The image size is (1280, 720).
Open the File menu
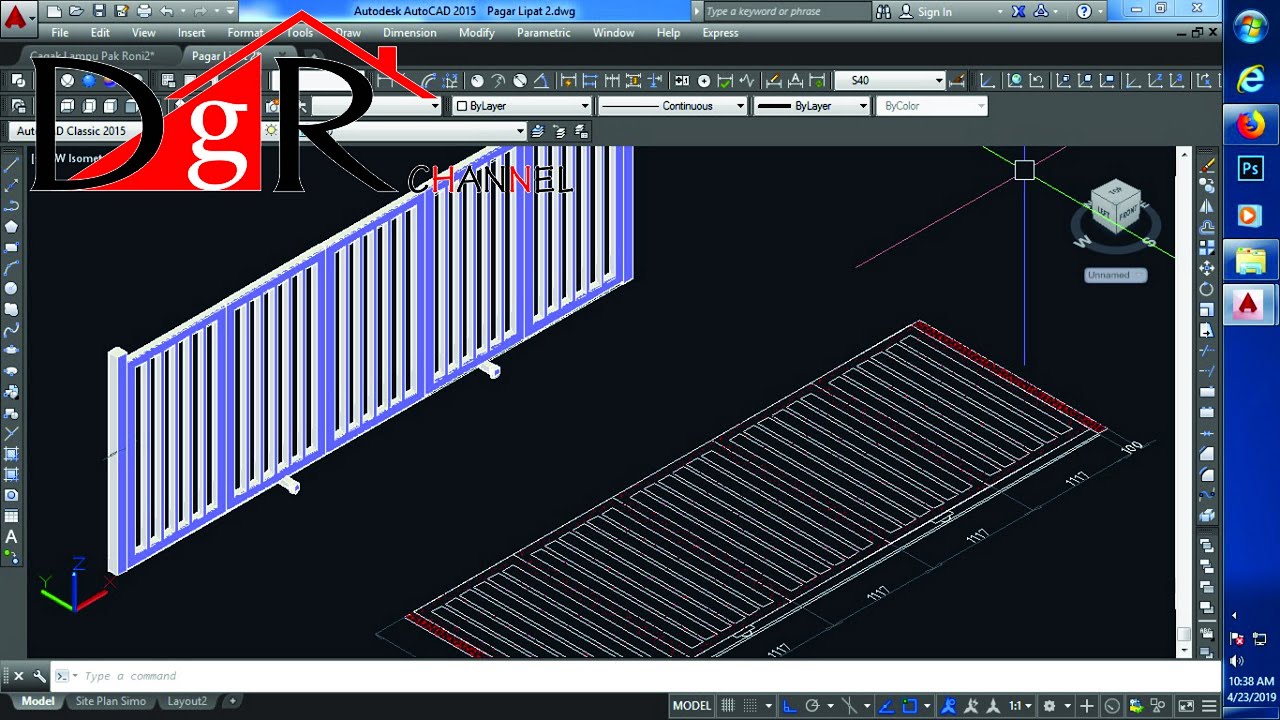pyautogui.click(x=60, y=33)
